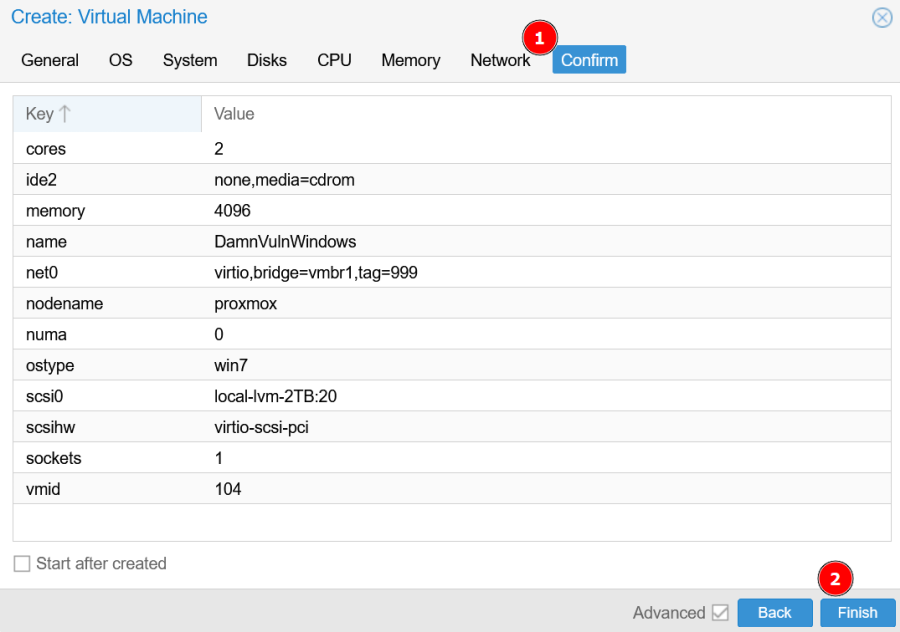Select the Disks tab
Image resolution: width=900 pixels, height=632 pixels.
(x=267, y=60)
